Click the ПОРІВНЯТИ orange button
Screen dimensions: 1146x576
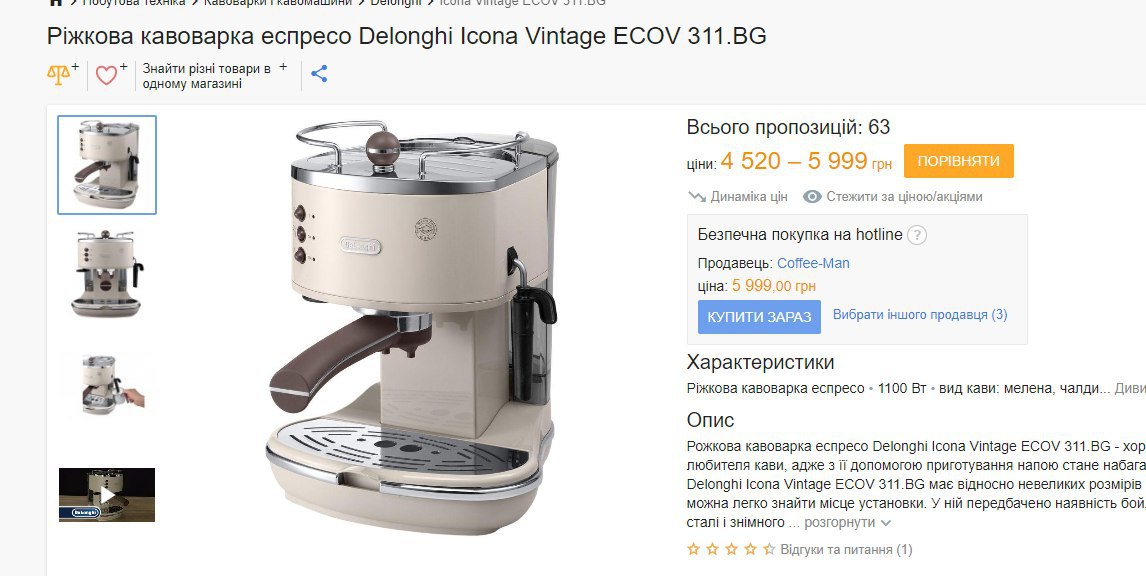click(x=958, y=161)
